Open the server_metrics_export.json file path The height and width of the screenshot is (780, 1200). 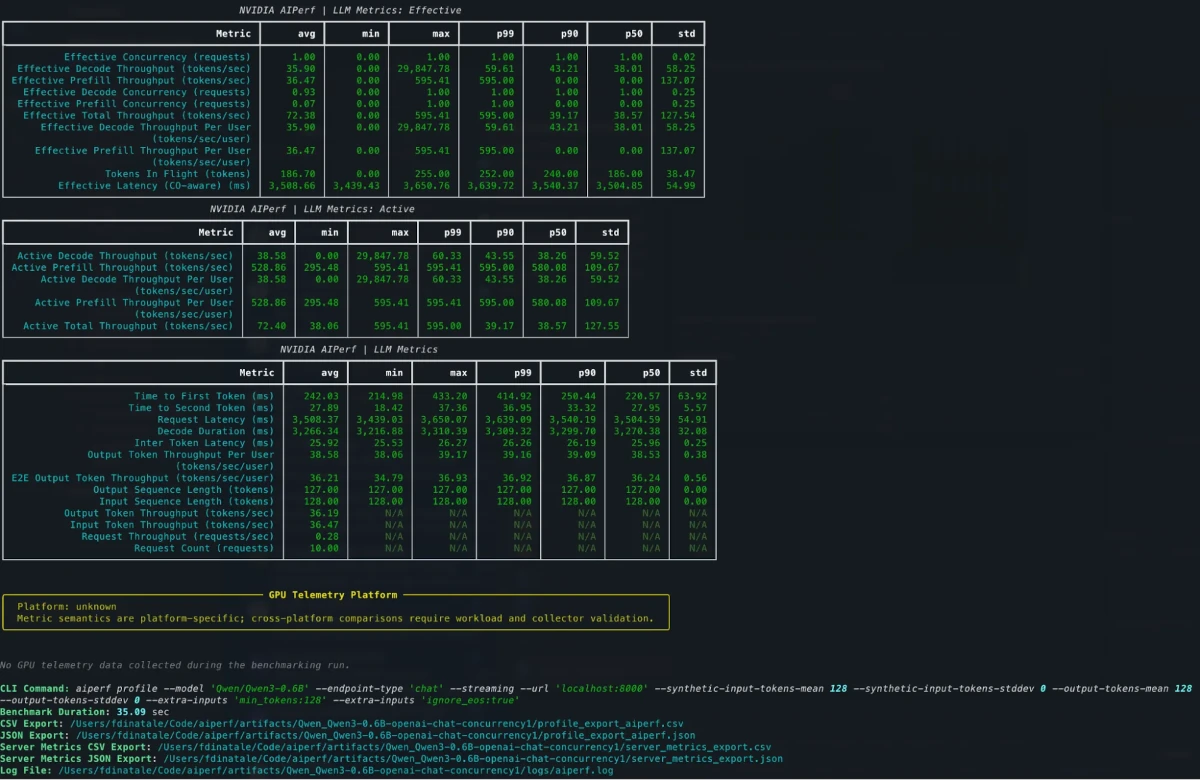470,759
